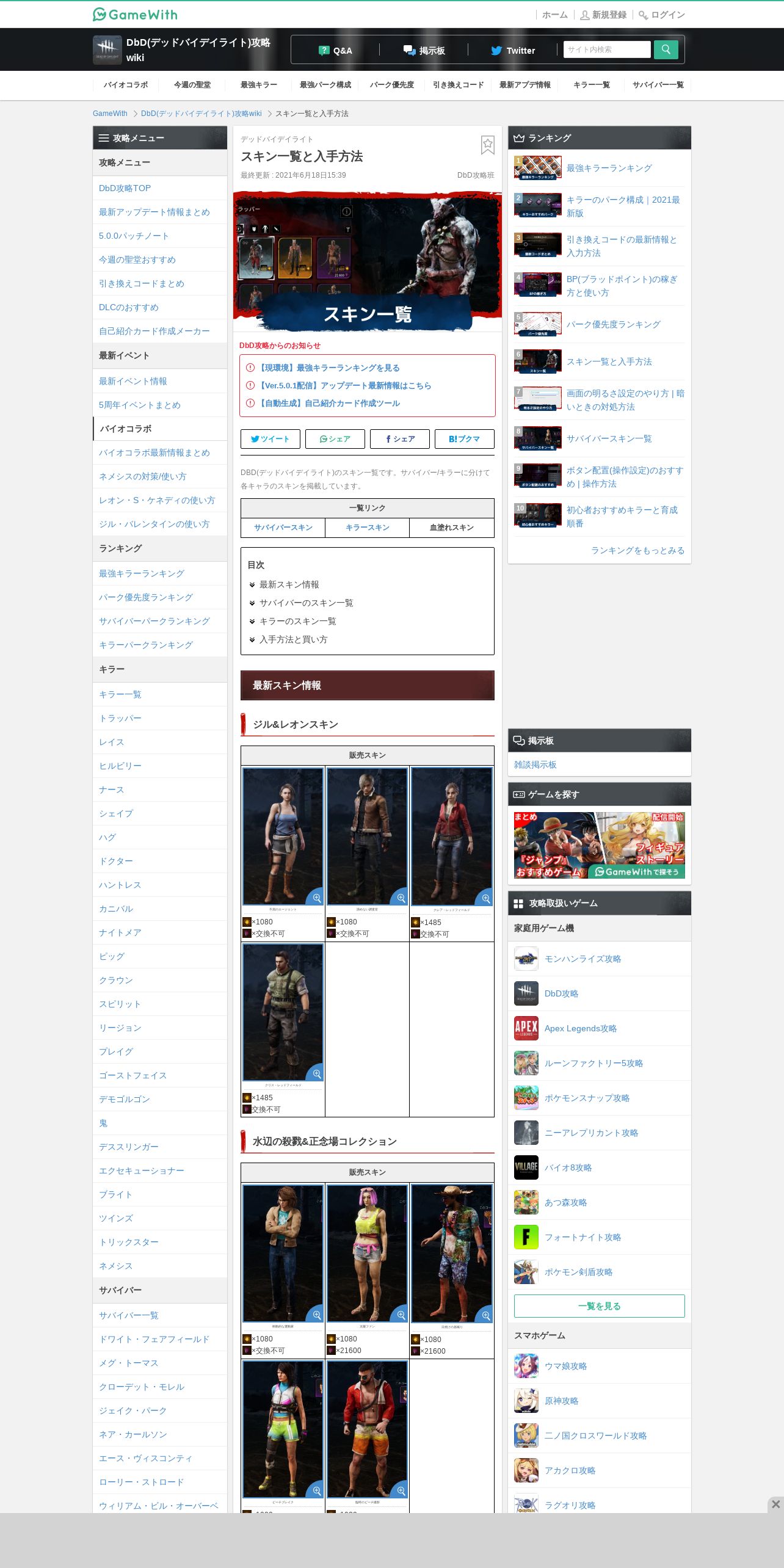Open メグ・トーマス in survivor sidebar

160,1363
